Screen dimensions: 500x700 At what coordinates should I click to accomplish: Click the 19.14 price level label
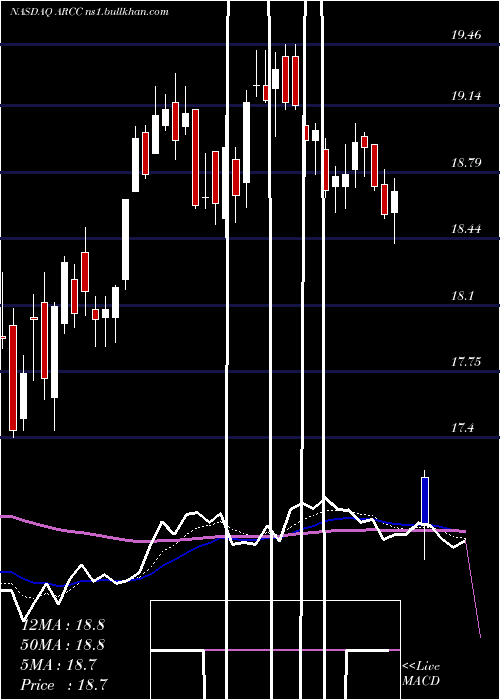[466, 96]
